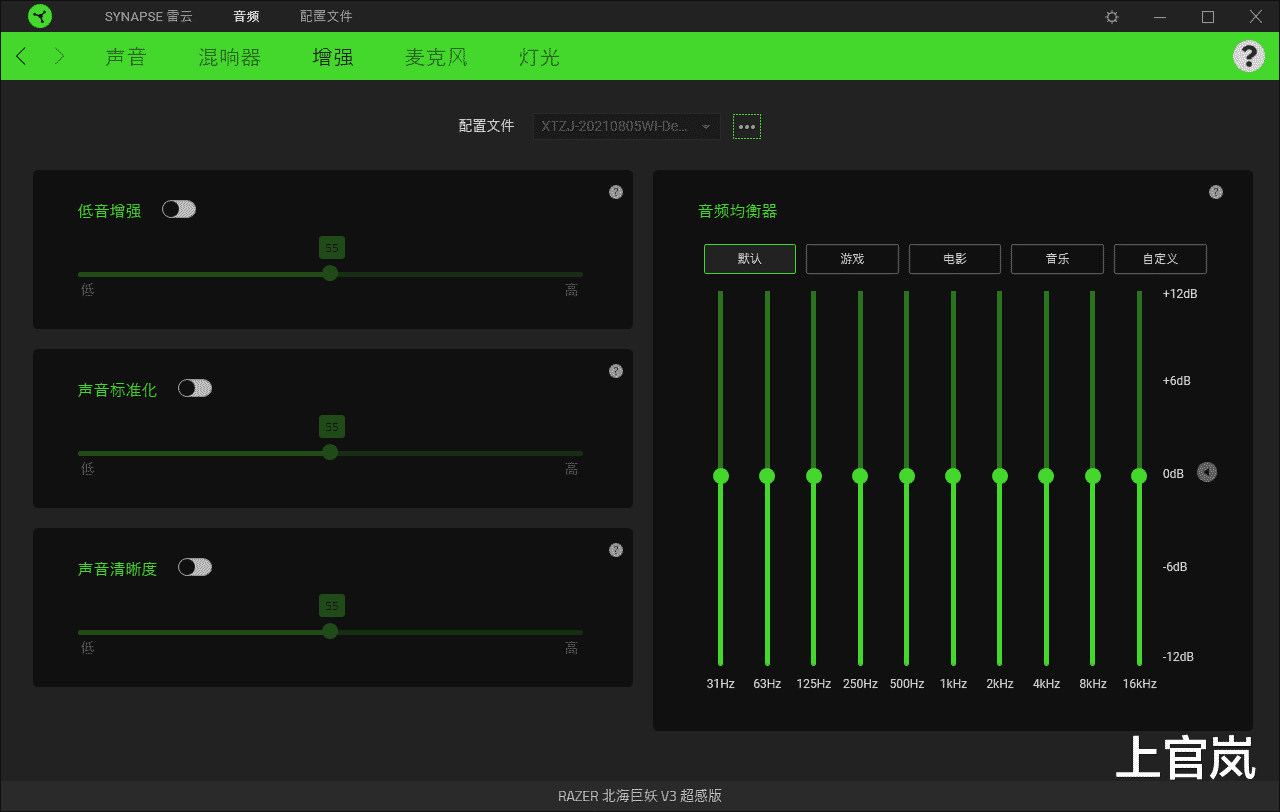Click the -6dB scale label

click(1175, 567)
